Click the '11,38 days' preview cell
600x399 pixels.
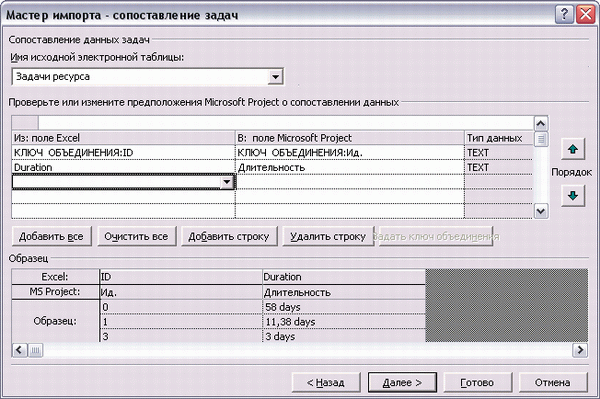coord(344,322)
